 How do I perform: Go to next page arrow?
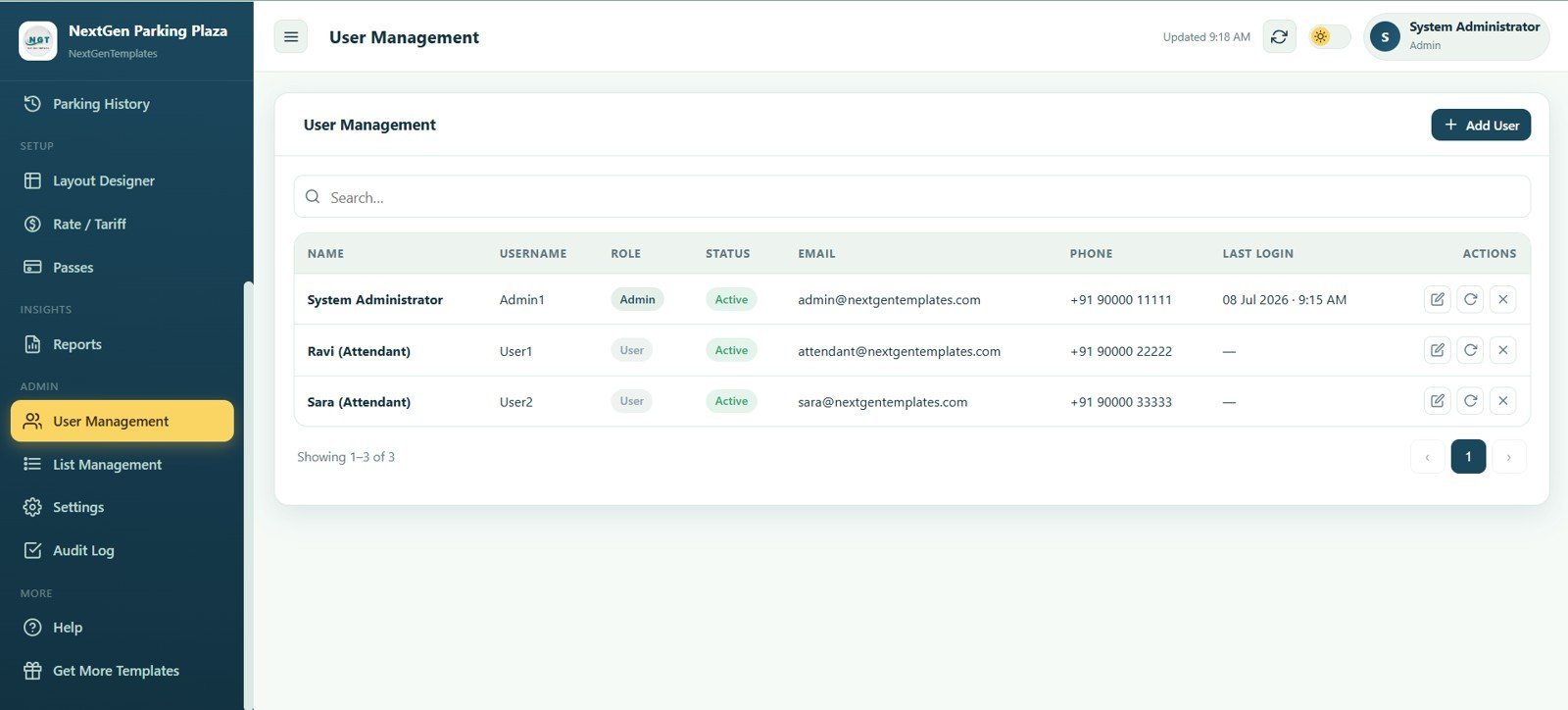click(x=1508, y=457)
